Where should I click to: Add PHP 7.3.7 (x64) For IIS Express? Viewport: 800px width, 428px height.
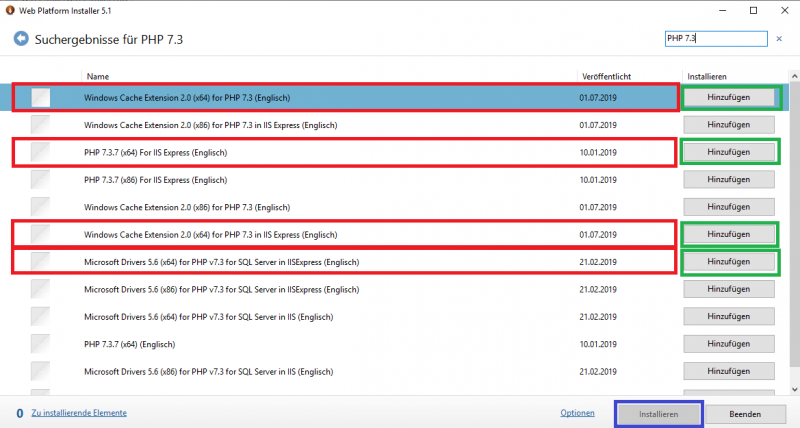click(x=728, y=152)
